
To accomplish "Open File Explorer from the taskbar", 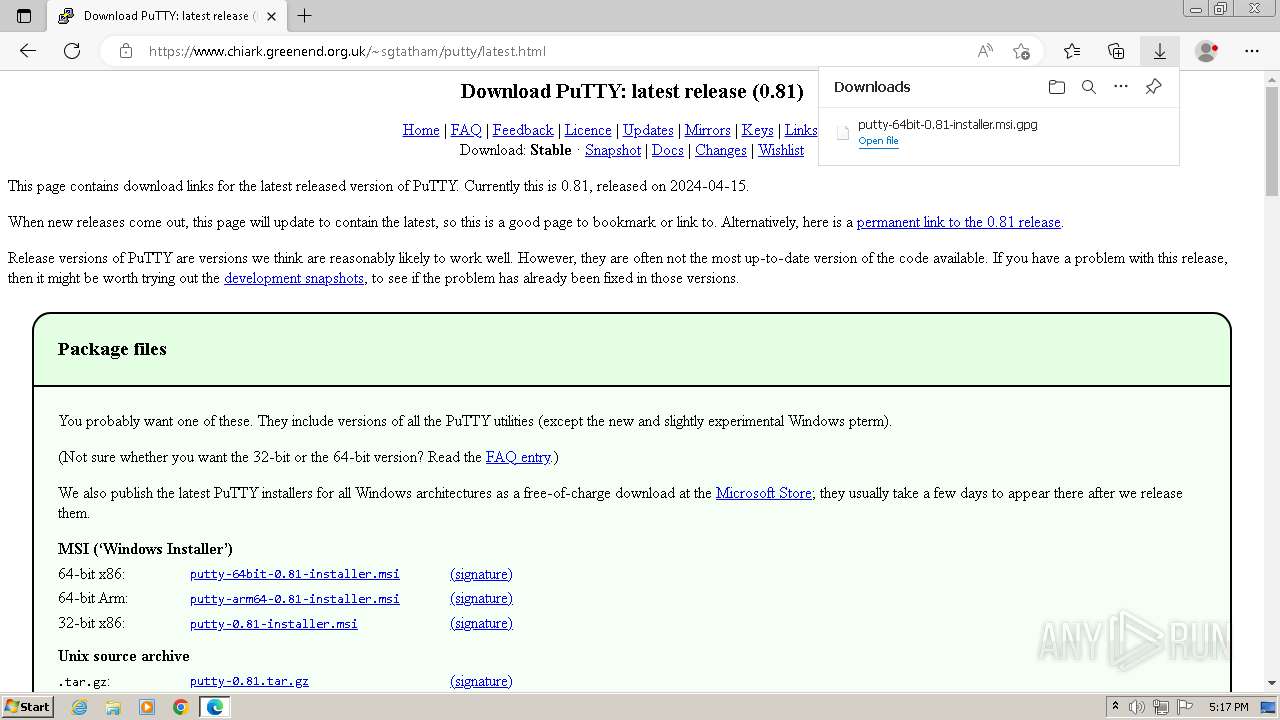I will [113, 707].
